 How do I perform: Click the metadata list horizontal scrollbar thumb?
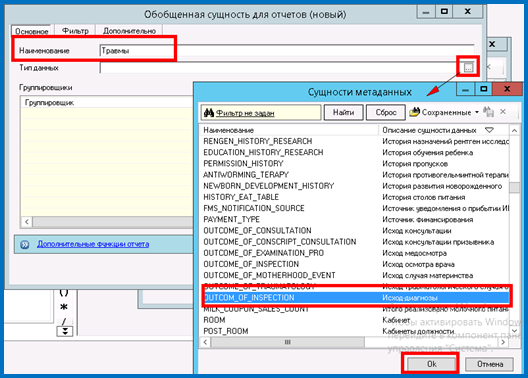(x=288, y=342)
